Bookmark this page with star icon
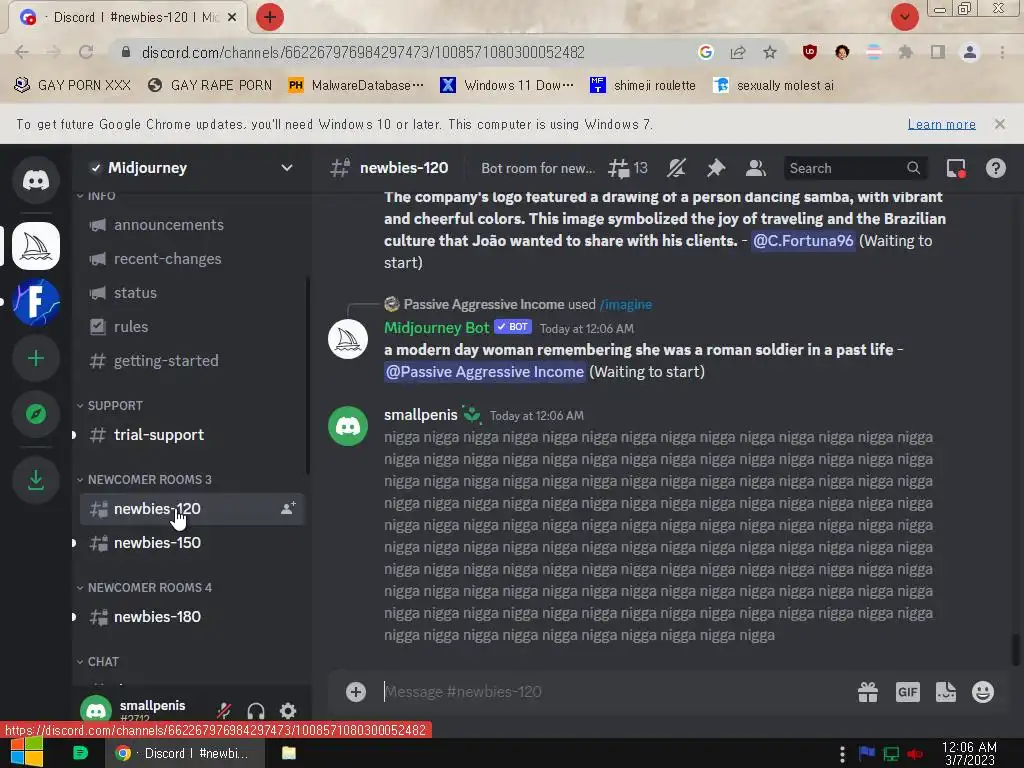Image resolution: width=1024 pixels, height=768 pixels. point(770,52)
